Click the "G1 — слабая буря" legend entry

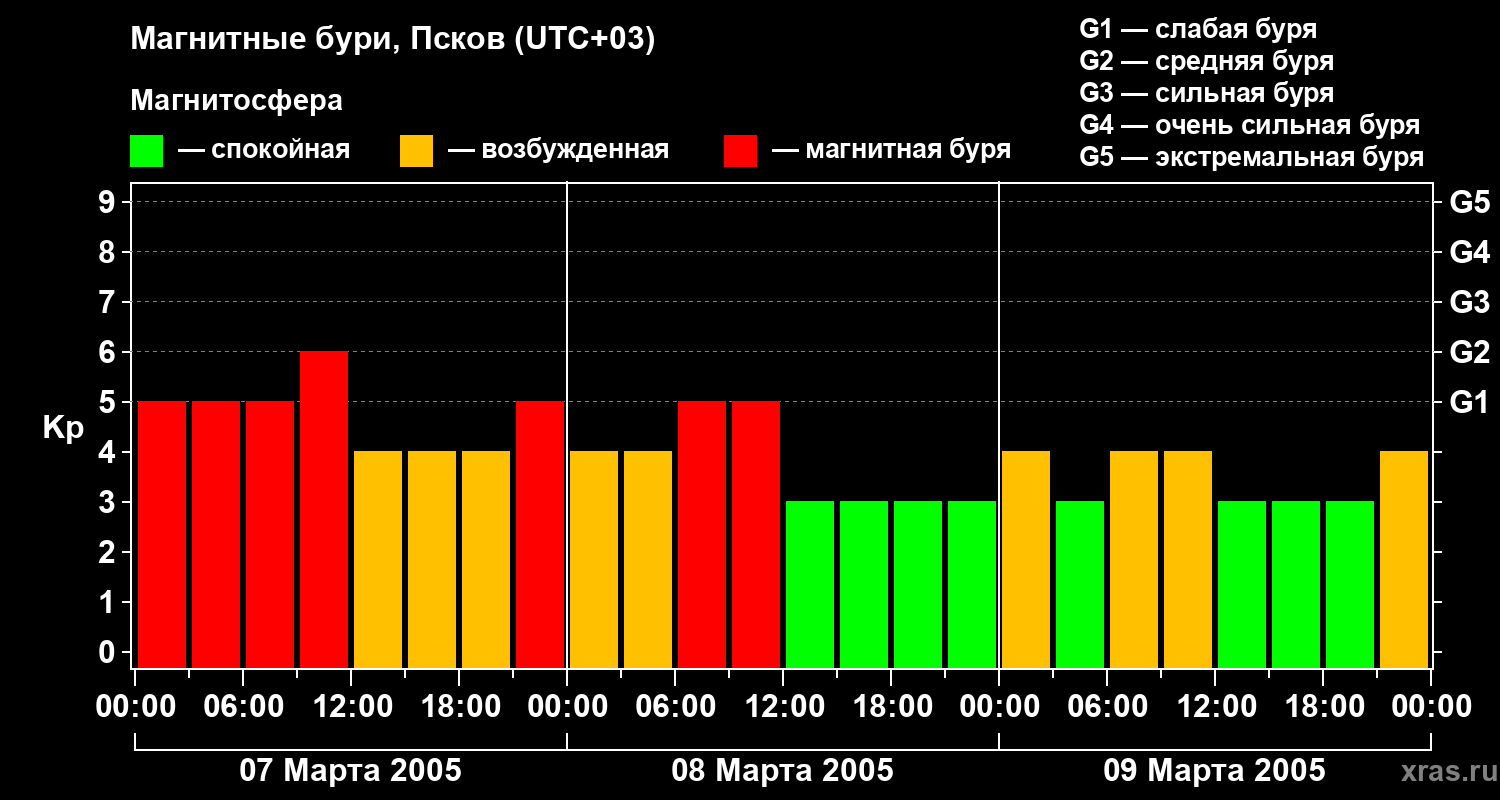[1198, 29]
